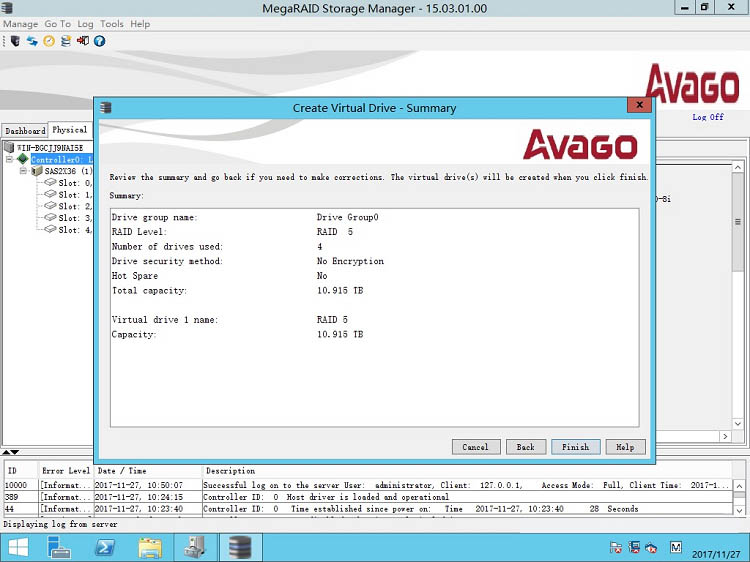This screenshot has width=750, height=562.
Task: Collapse the SAS2X36 enclosure node
Action: tap(23, 171)
